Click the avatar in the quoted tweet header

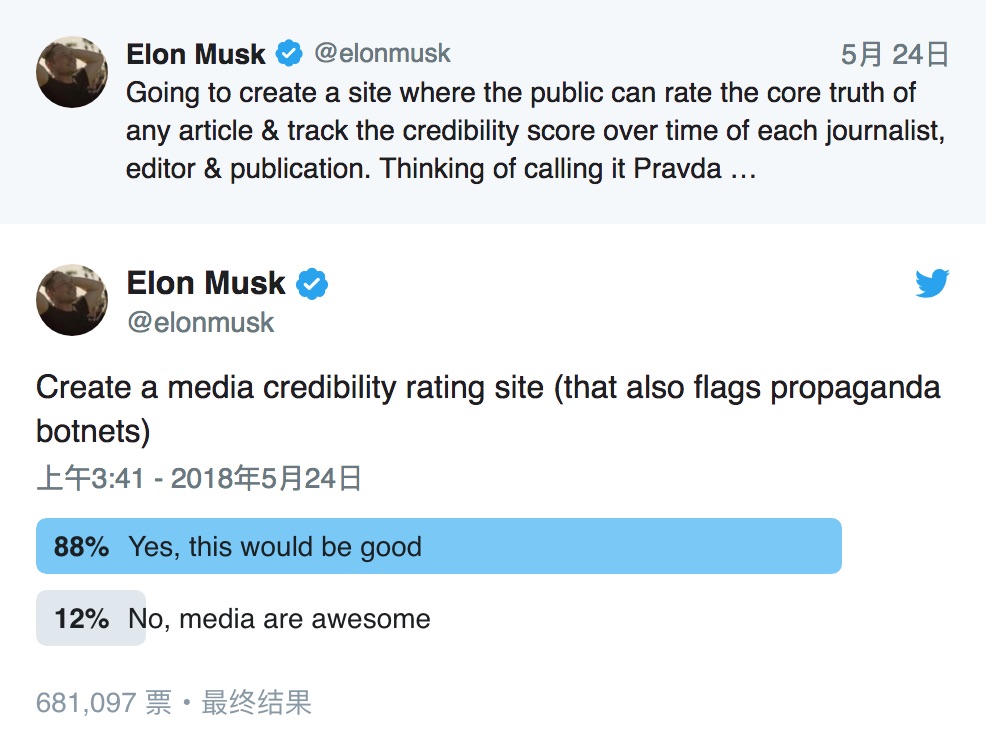tap(71, 71)
